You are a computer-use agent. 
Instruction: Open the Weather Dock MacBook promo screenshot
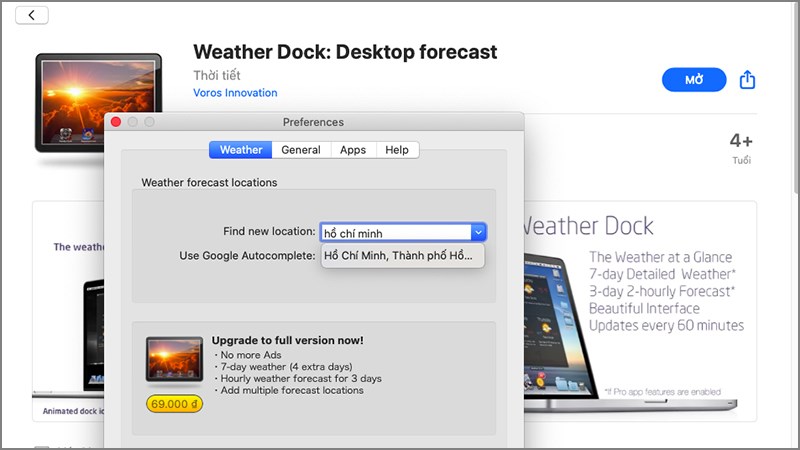point(640,311)
